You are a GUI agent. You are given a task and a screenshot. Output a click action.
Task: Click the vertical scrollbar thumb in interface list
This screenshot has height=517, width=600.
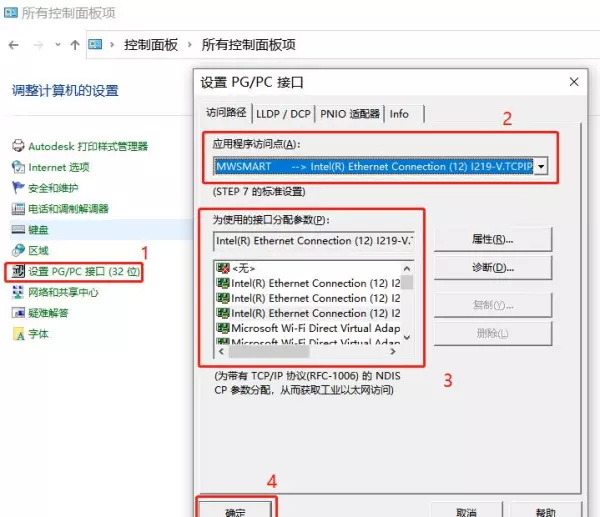(407, 282)
